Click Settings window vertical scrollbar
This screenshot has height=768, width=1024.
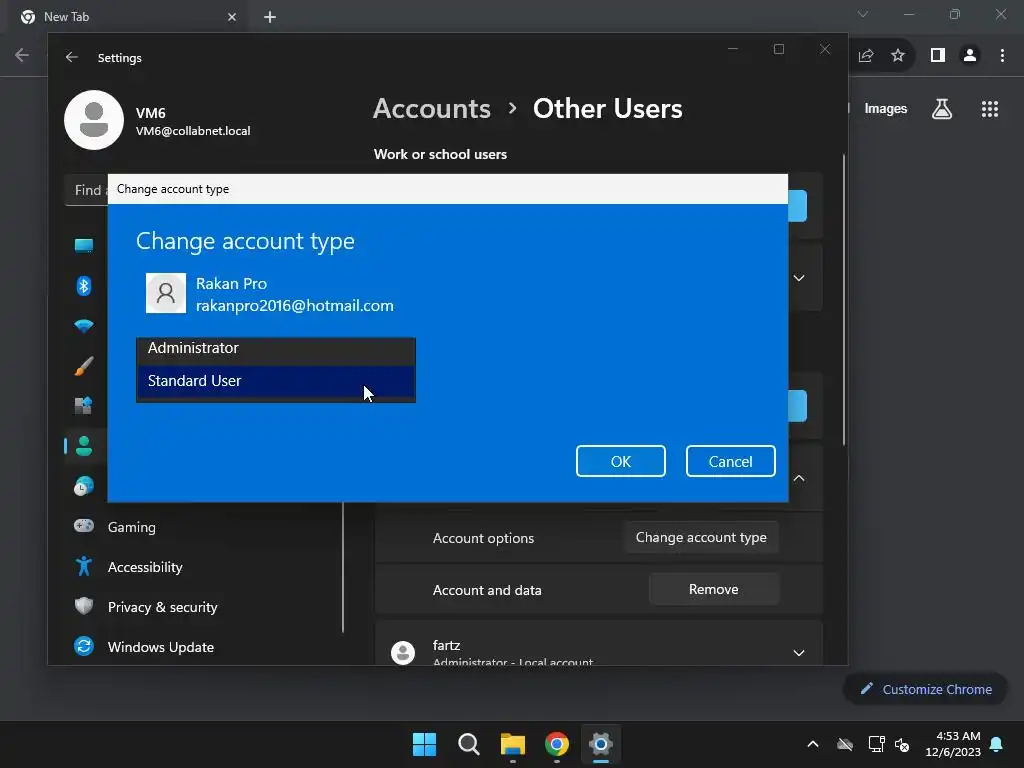pos(844,300)
